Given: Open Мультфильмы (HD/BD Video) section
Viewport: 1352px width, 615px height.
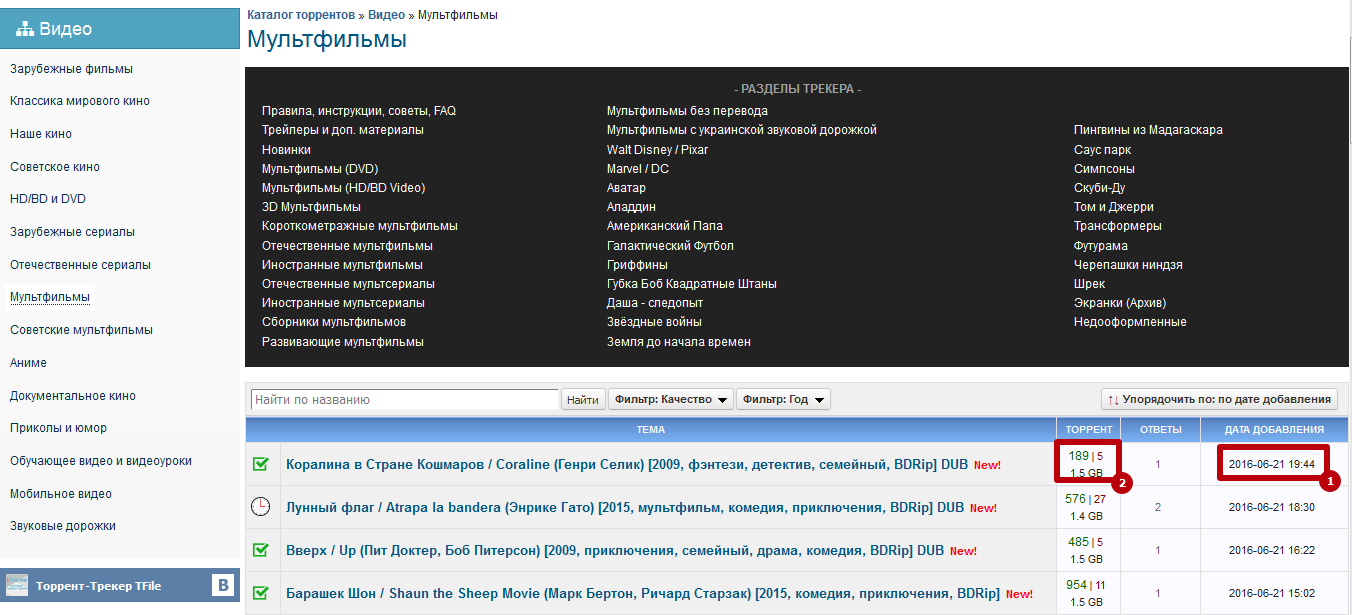Looking at the screenshot, I should pos(343,188).
